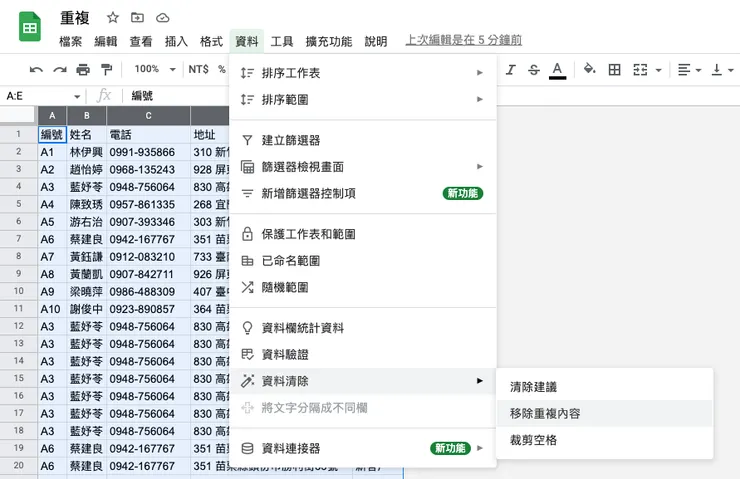Open the 插入 menu
This screenshot has height=479, width=740.
[x=176, y=42]
